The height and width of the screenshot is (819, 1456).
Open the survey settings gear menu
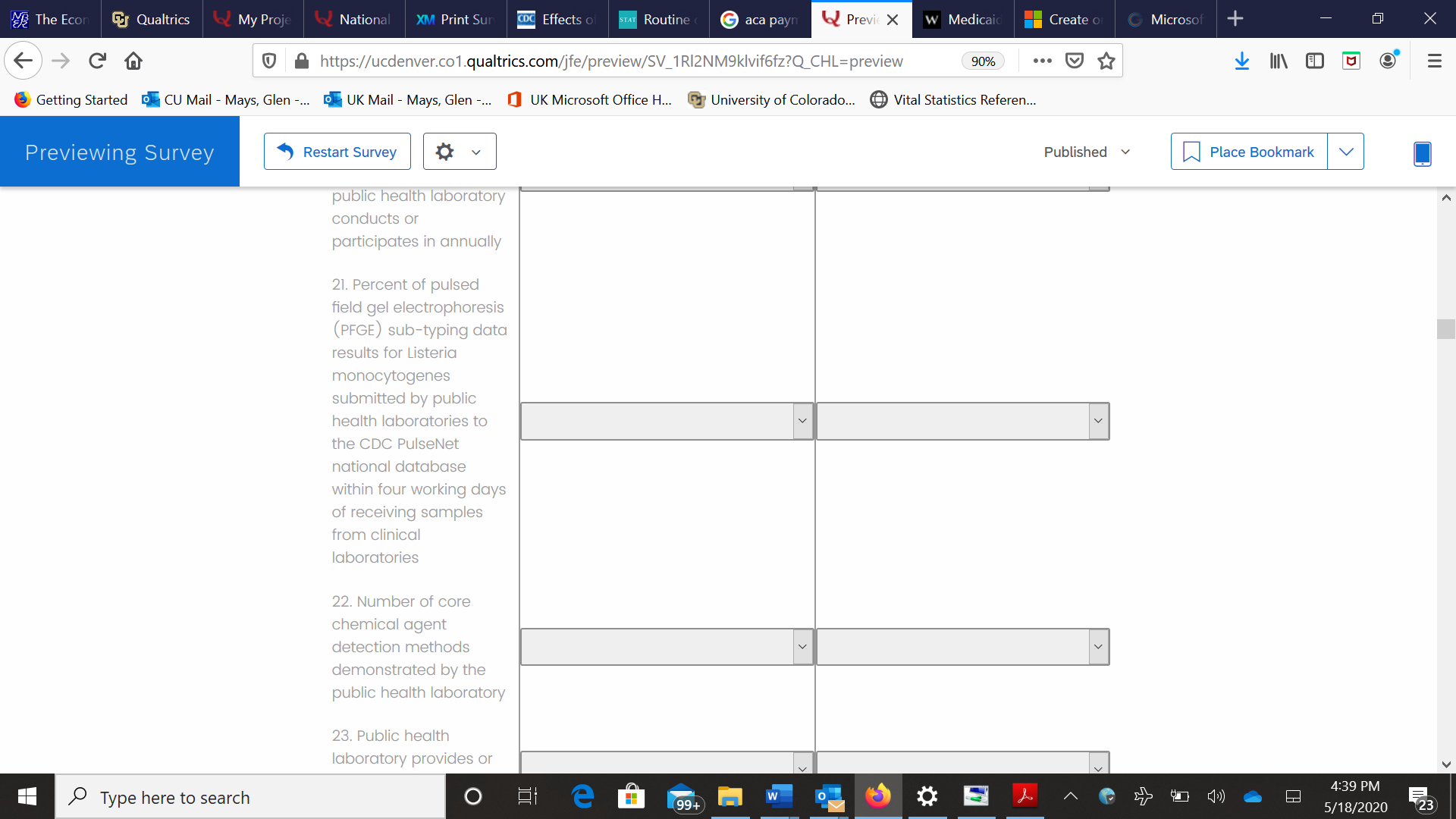tap(459, 152)
